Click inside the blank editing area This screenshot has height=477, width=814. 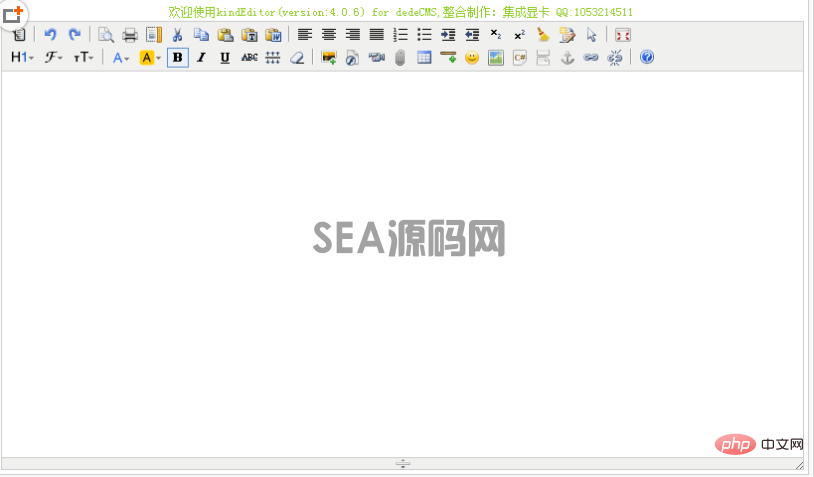pos(402,264)
